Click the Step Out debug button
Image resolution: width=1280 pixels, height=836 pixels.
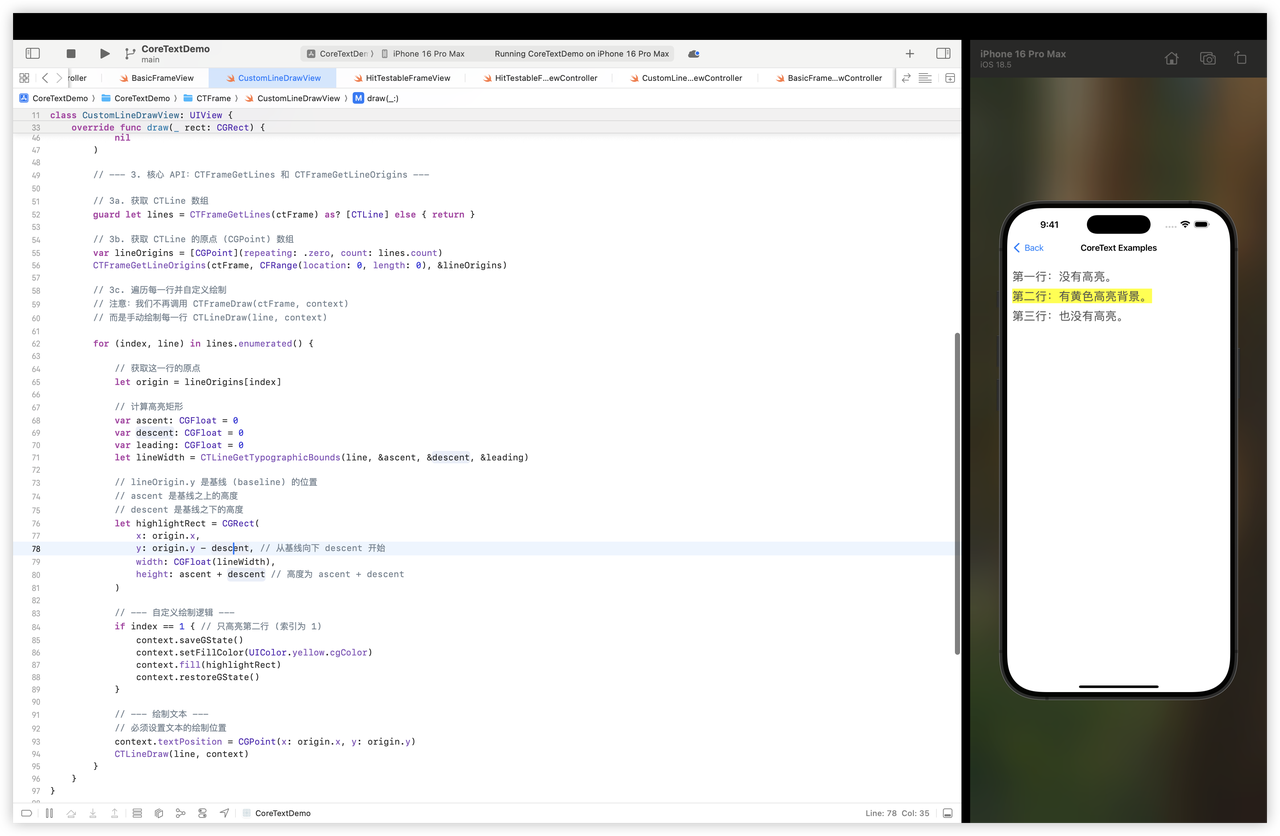click(x=115, y=813)
